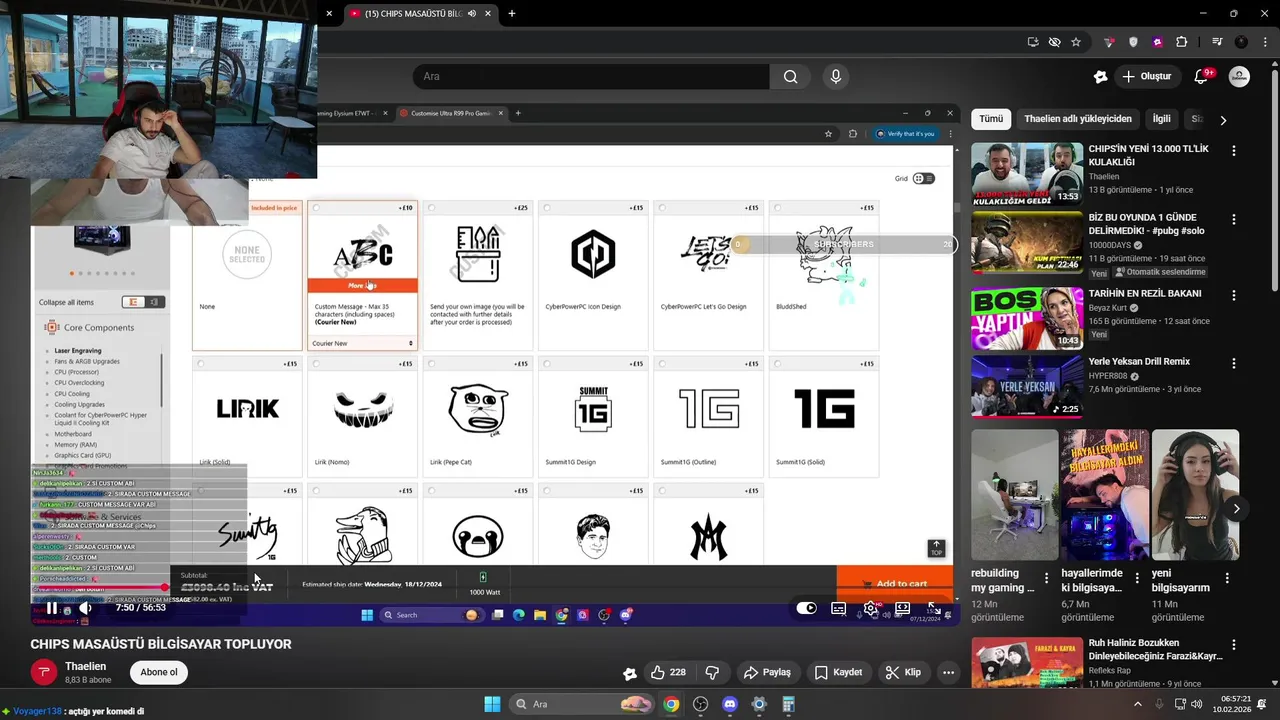
Task: Open the CHIPS'İN YENİ 13.000 TL'LİK thumbnail
Action: (1027, 174)
